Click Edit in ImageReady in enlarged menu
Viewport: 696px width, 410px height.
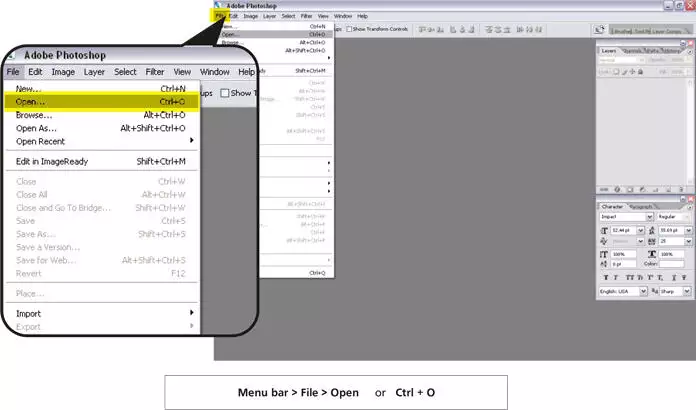(x=102, y=162)
